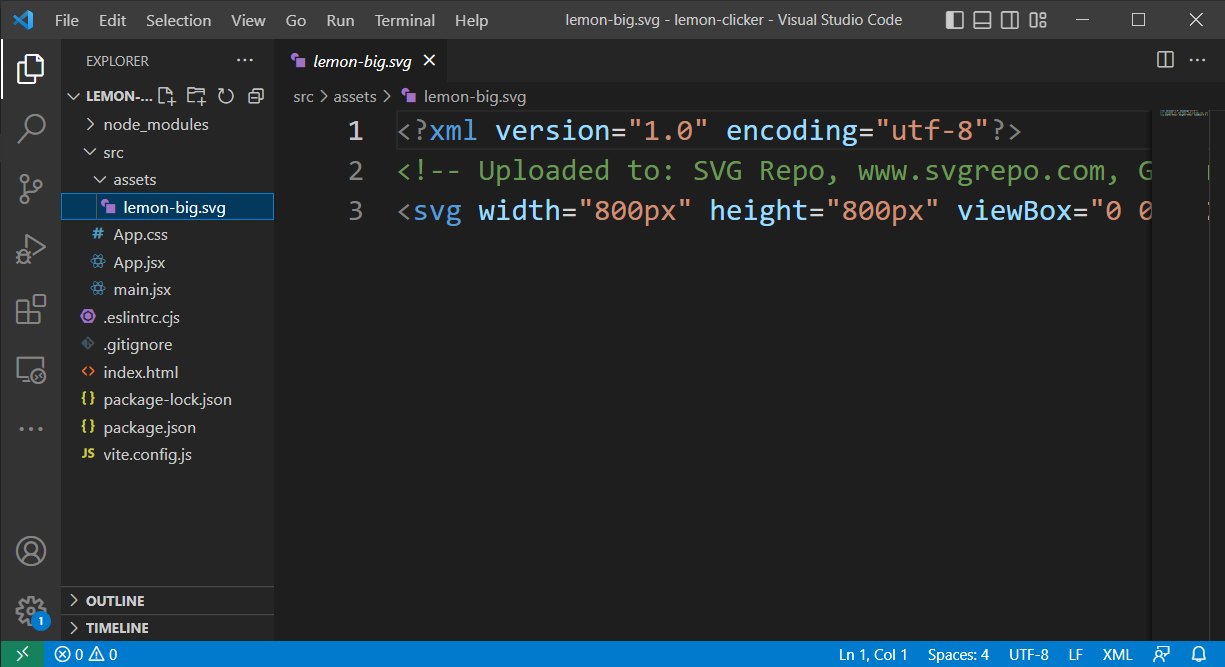Open the errors and warnings problems indicator
1225x667 pixels.
tap(86, 655)
